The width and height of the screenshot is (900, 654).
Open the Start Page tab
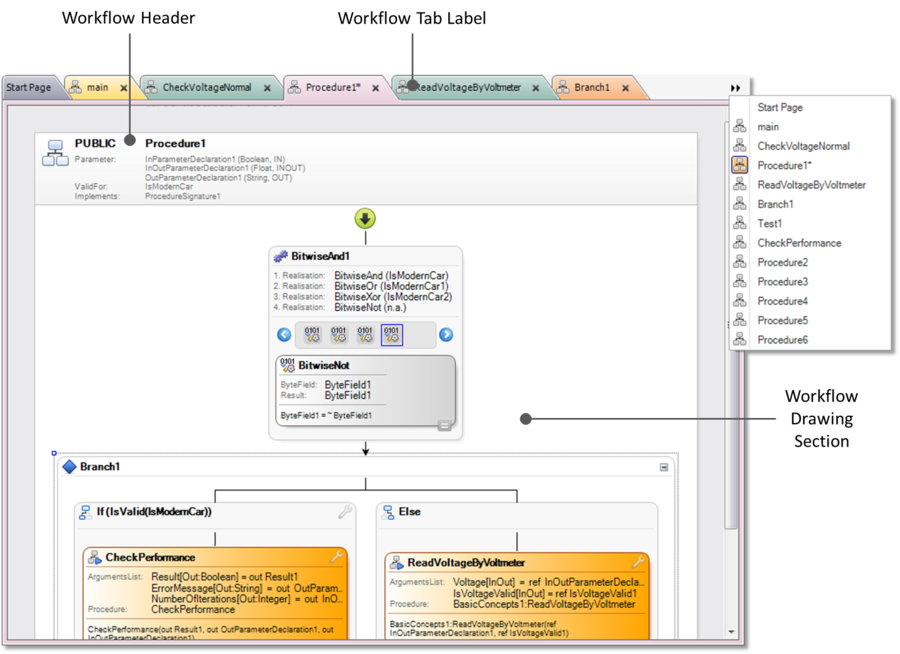click(x=28, y=88)
